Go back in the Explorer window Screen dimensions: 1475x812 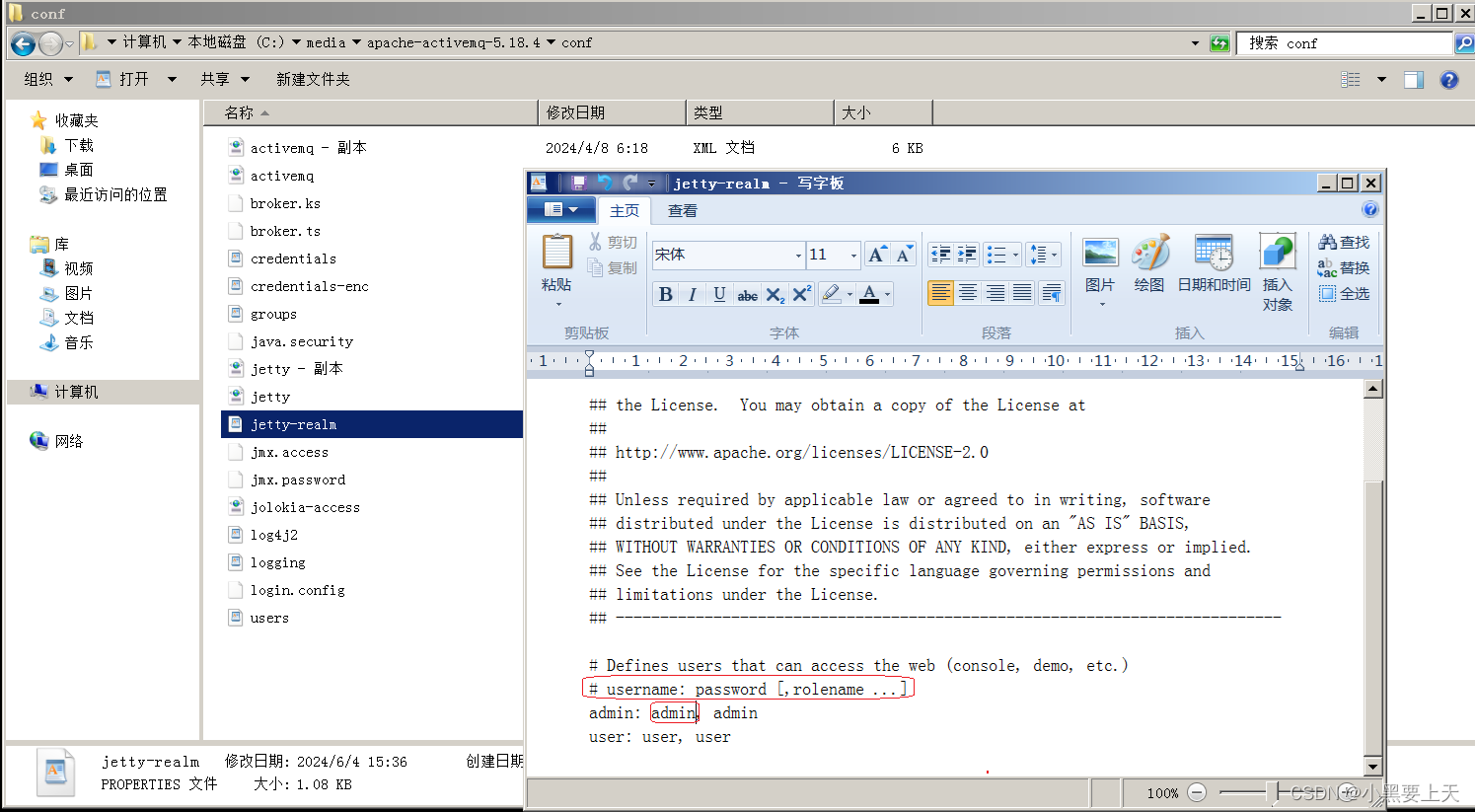tap(24, 43)
